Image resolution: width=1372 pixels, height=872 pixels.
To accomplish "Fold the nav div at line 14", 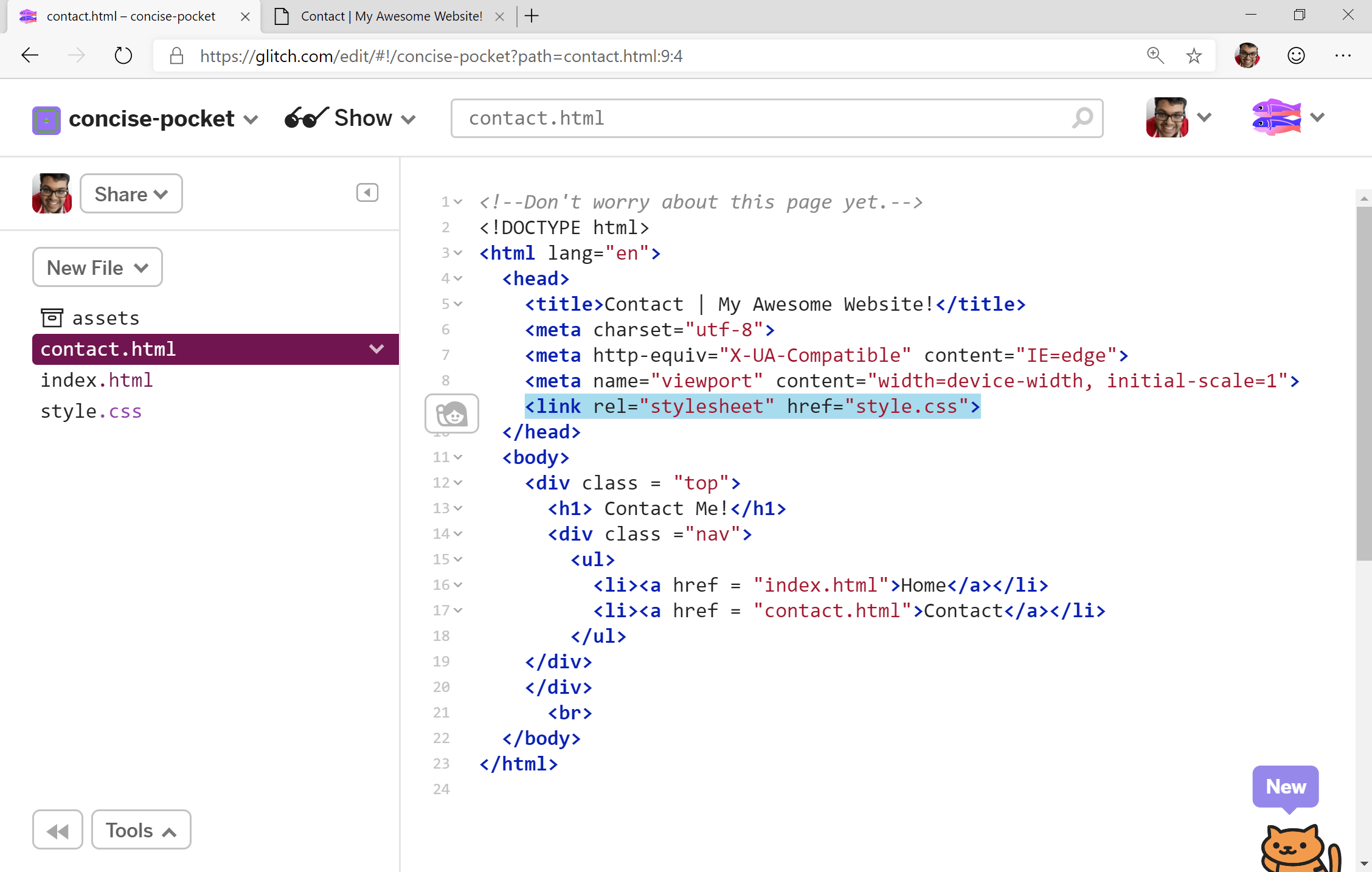I will pyautogui.click(x=459, y=534).
